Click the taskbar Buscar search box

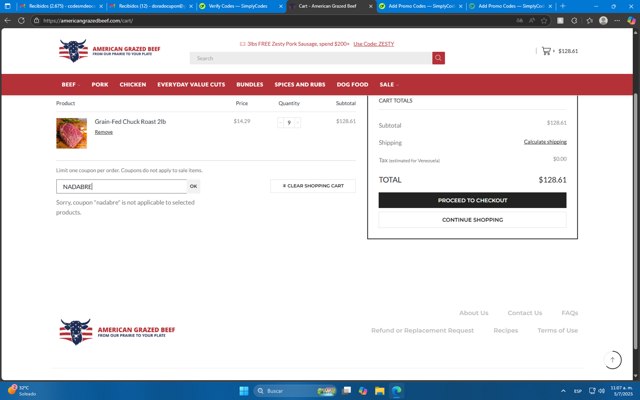295,391
